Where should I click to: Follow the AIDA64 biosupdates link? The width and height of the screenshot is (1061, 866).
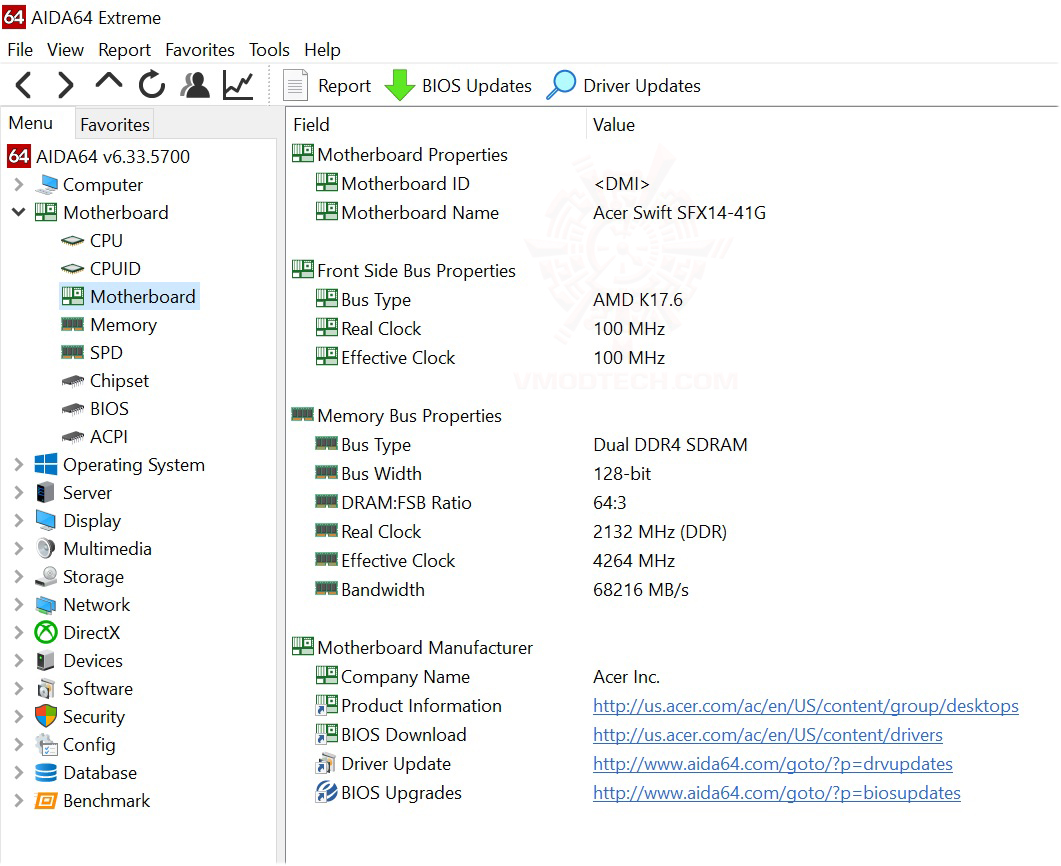click(x=776, y=793)
